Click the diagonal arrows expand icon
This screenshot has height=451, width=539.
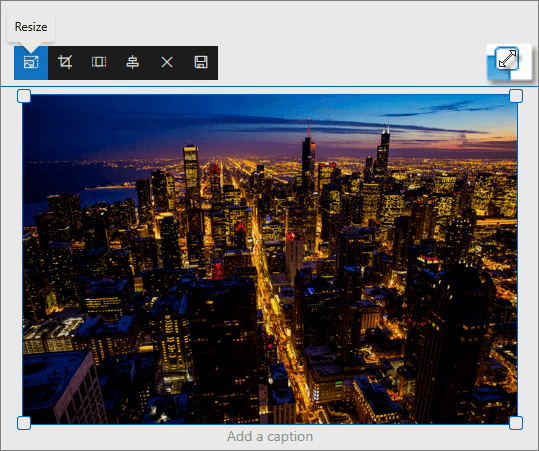click(x=507, y=59)
